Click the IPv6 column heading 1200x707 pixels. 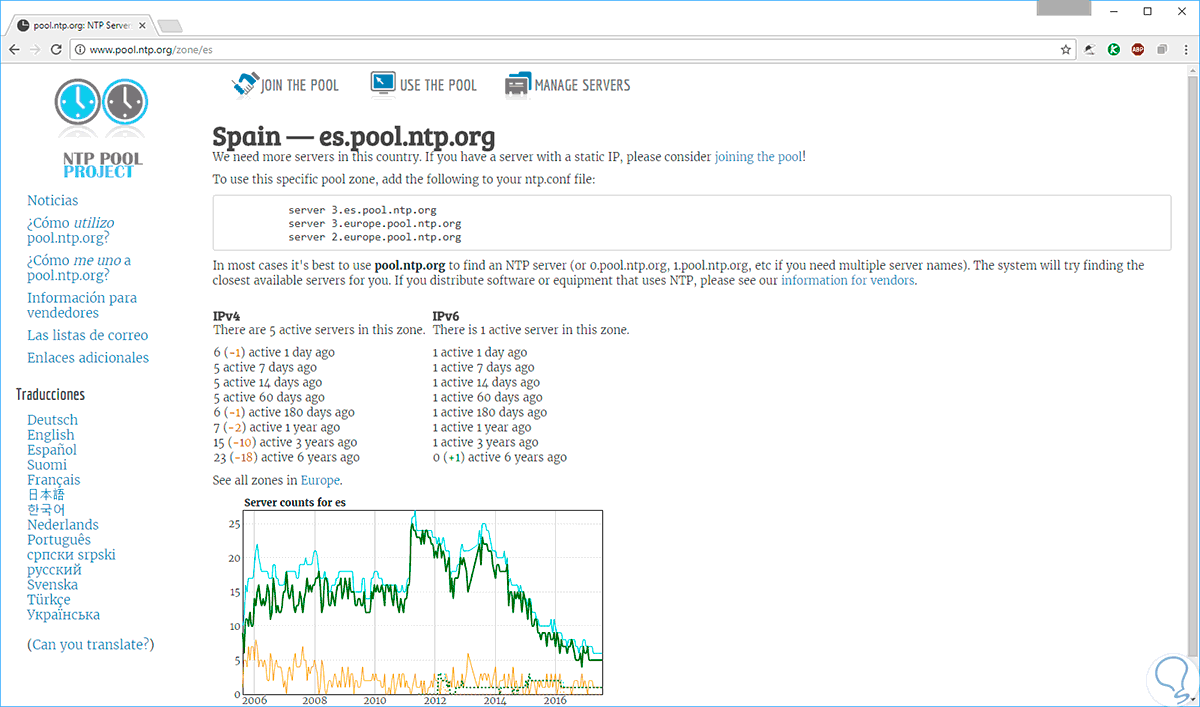point(445,315)
